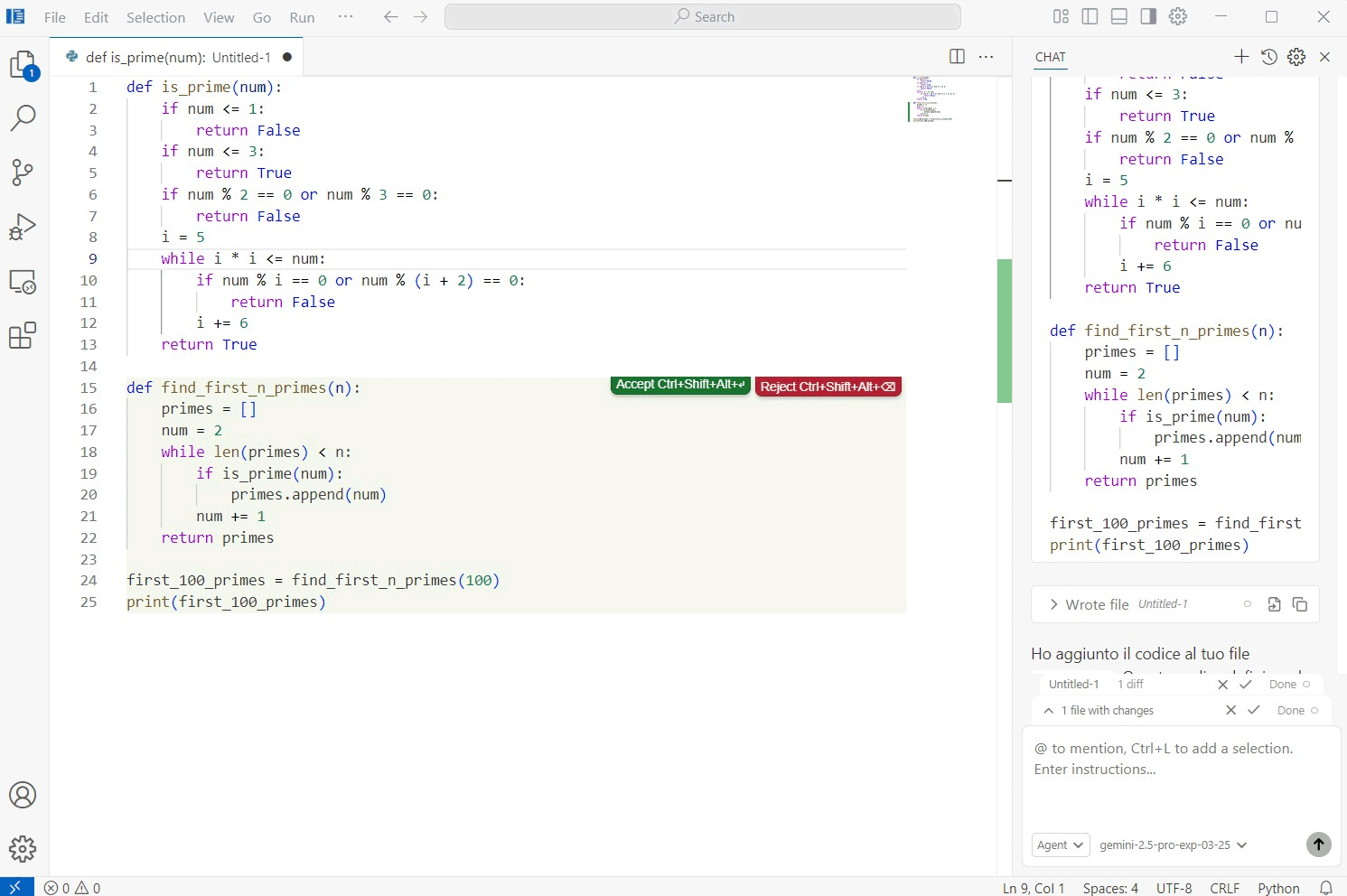
Task: Click the application logo icon in the title bar
Action: point(16,16)
